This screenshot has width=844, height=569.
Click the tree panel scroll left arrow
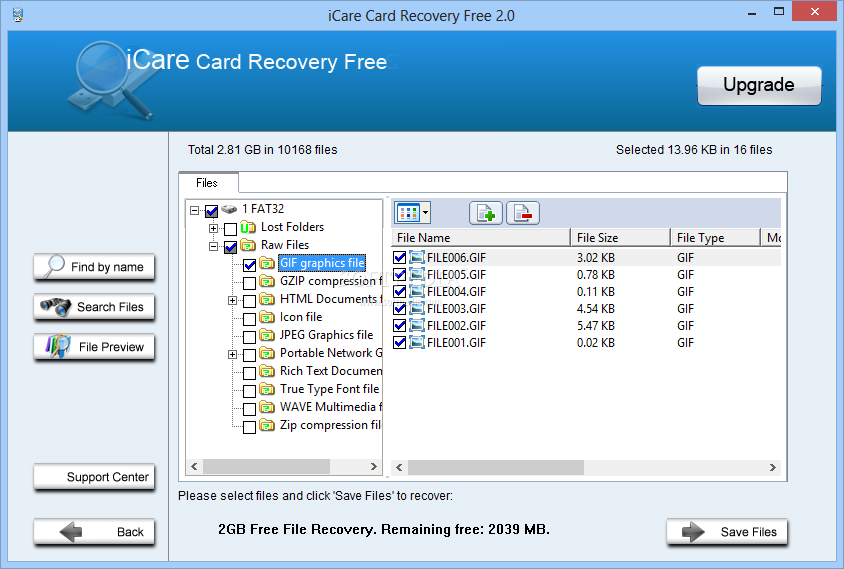point(194,466)
